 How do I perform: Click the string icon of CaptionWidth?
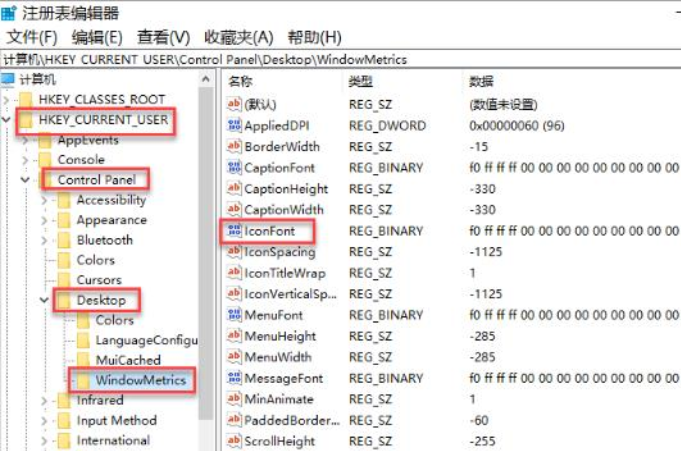pyautogui.click(x=234, y=210)
